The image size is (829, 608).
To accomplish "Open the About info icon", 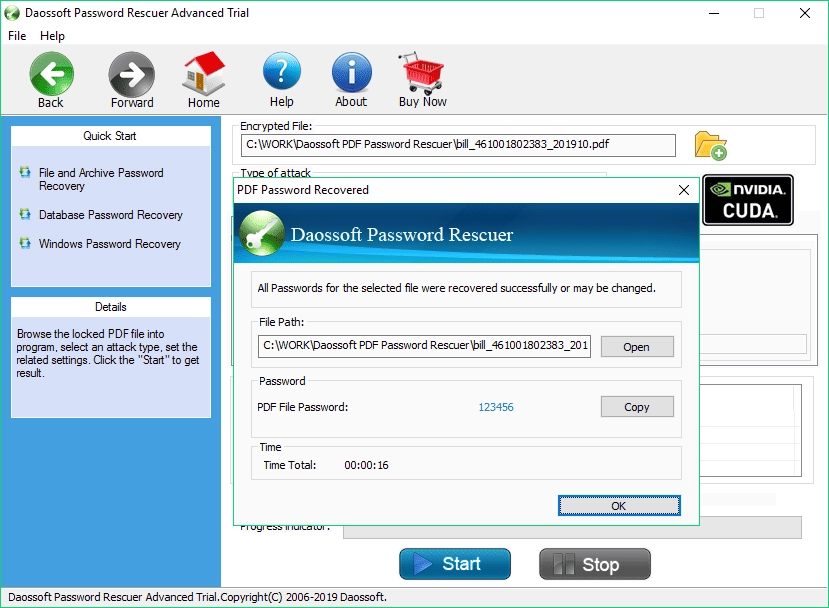I will point(352,72).
